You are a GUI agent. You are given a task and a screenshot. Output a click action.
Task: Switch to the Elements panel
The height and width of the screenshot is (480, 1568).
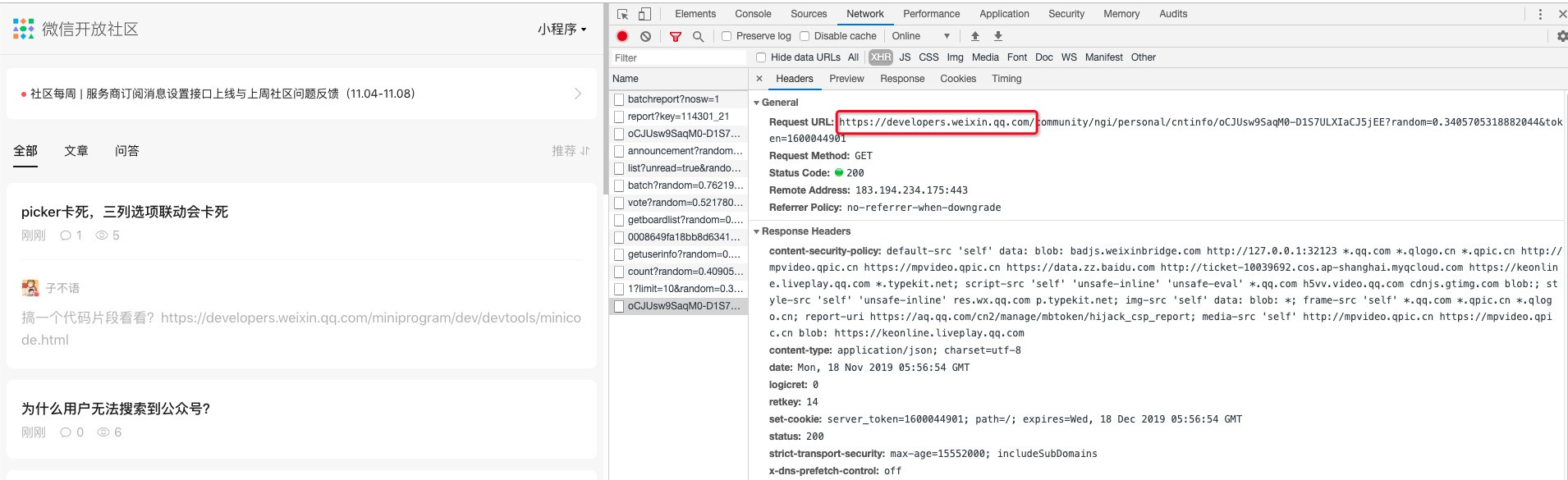[x=695, y=14]
